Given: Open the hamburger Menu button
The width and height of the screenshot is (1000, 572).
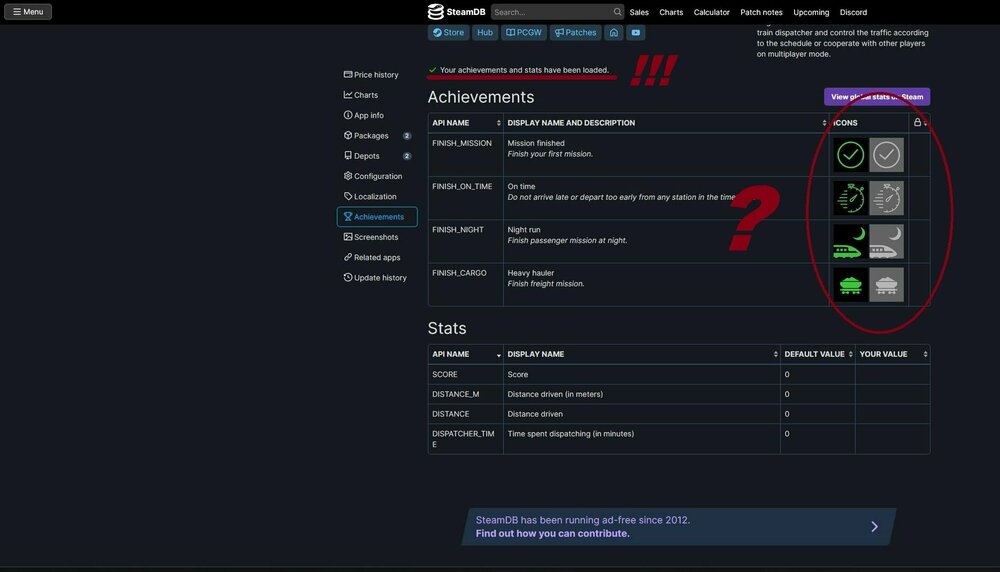Looking at the screenshot, I should tap(28, 11).
